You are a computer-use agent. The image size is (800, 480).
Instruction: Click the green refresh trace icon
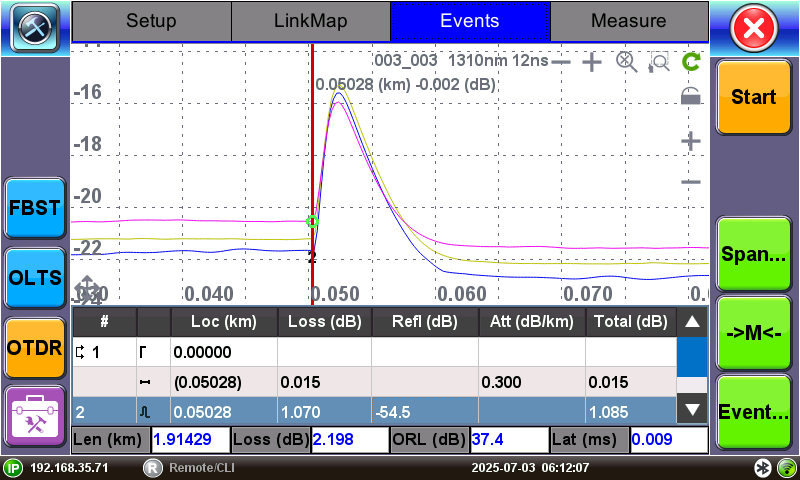tap(691, 62)
